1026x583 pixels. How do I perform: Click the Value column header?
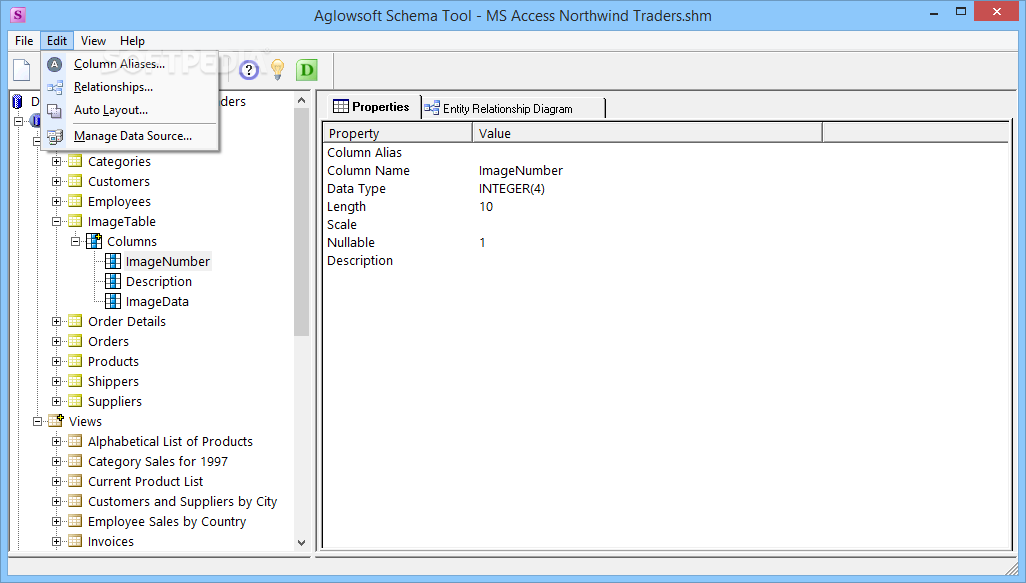[647, 133]
